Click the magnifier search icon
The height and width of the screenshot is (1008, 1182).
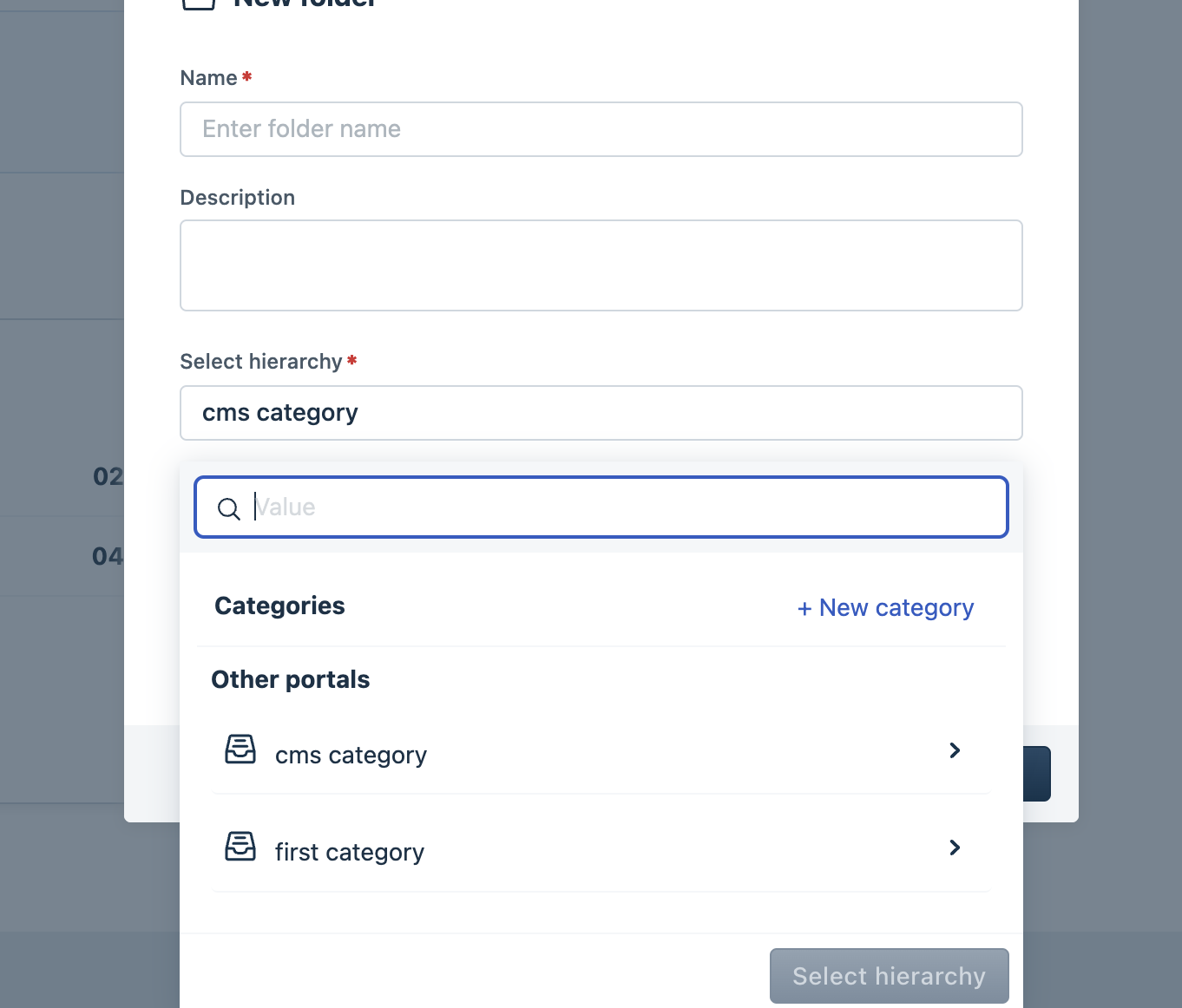pos(228,509)
